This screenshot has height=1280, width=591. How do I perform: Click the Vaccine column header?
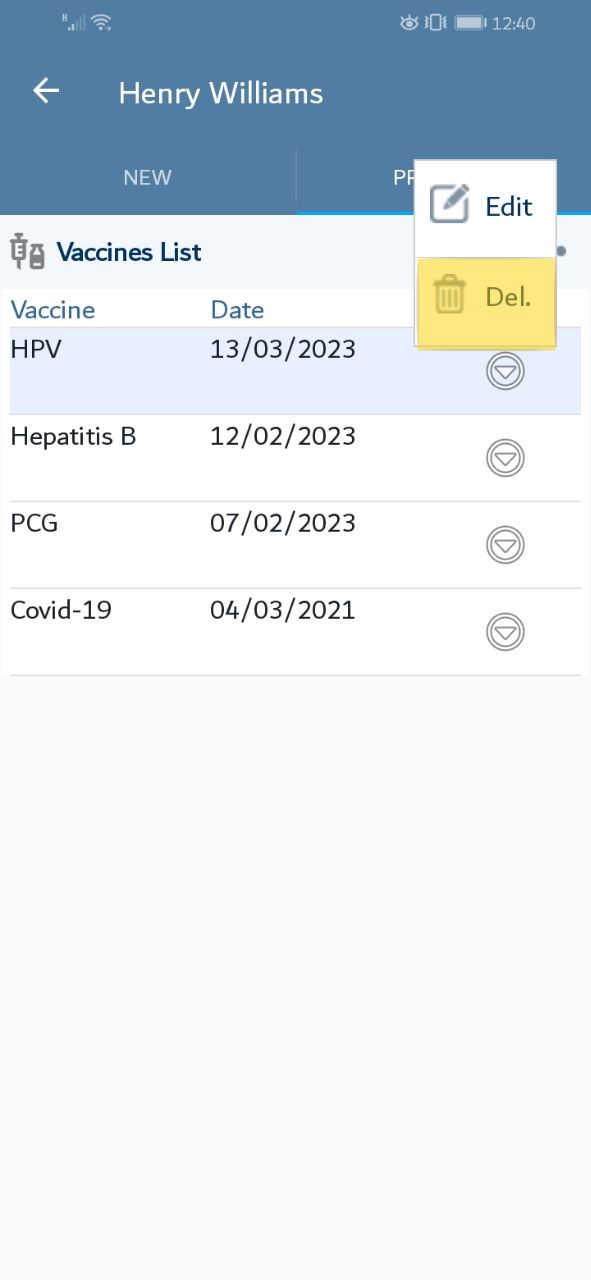point(53,309)
